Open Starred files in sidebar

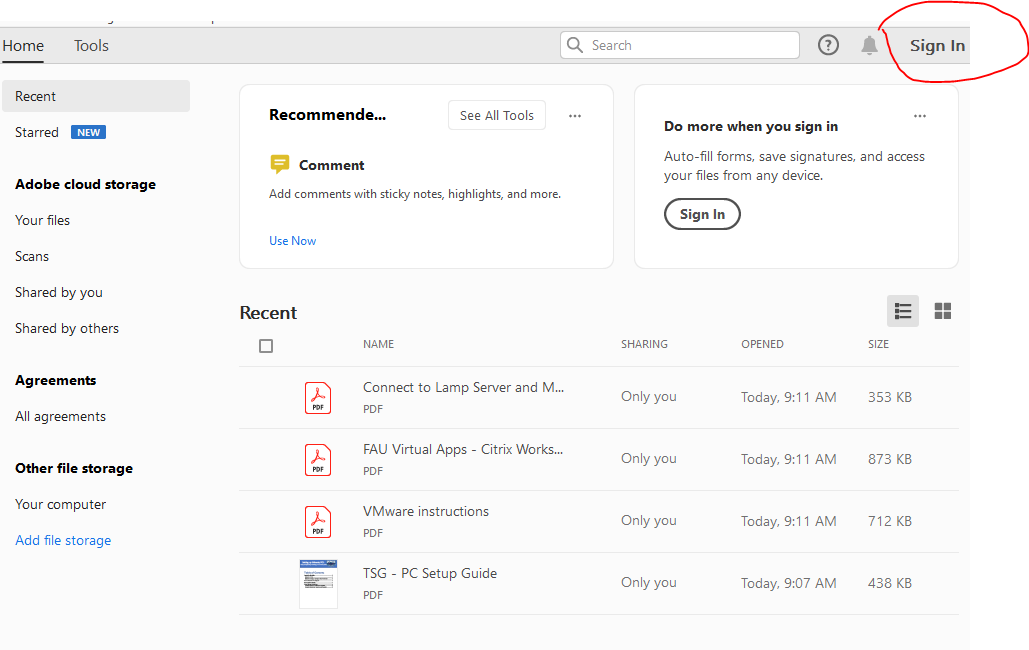click(37, 132)
